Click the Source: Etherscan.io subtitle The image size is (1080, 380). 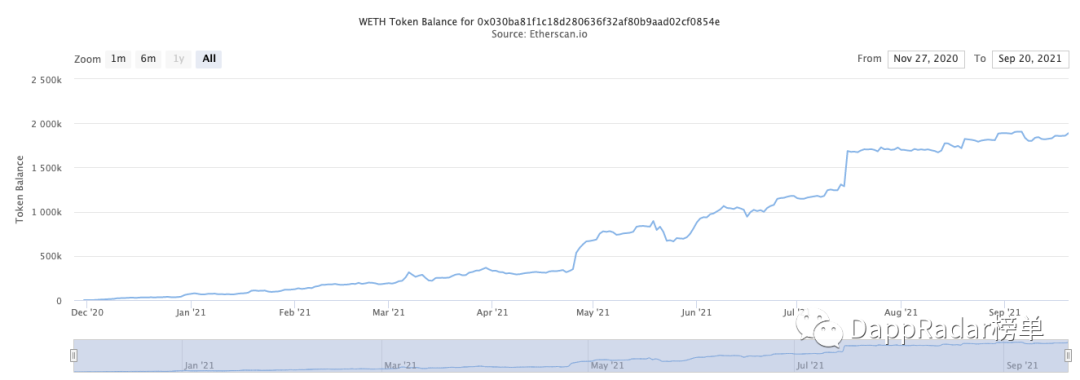pos(539,34)
